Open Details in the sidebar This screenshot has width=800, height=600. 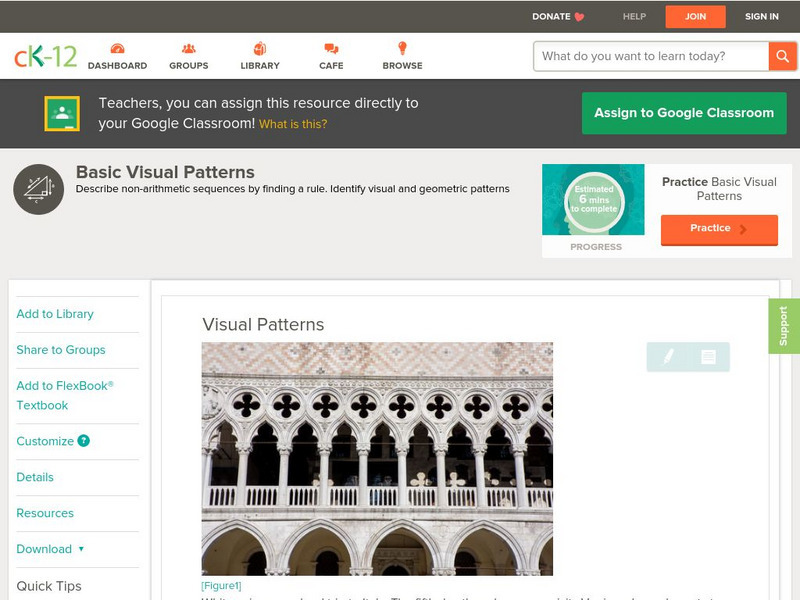35,477
